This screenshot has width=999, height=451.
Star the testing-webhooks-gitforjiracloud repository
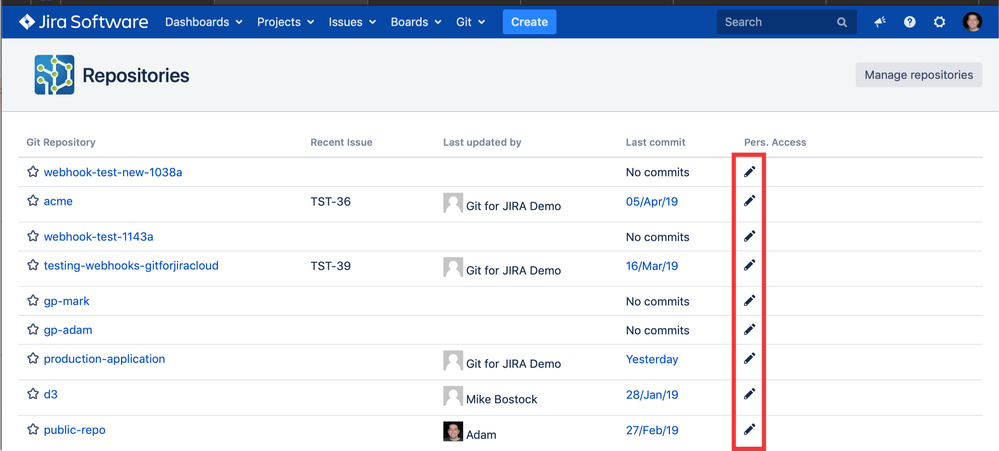(x=33, y=265)
